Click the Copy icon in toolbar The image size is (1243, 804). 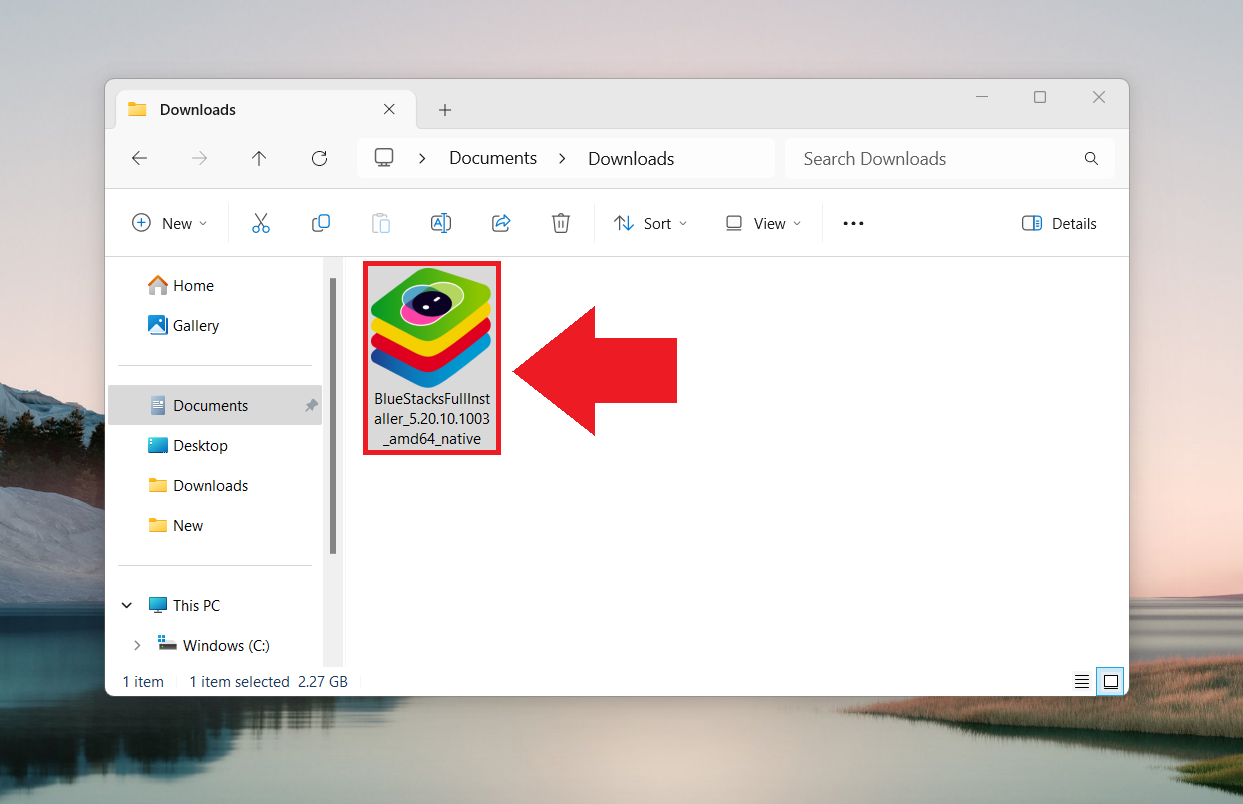pos(321,223)
